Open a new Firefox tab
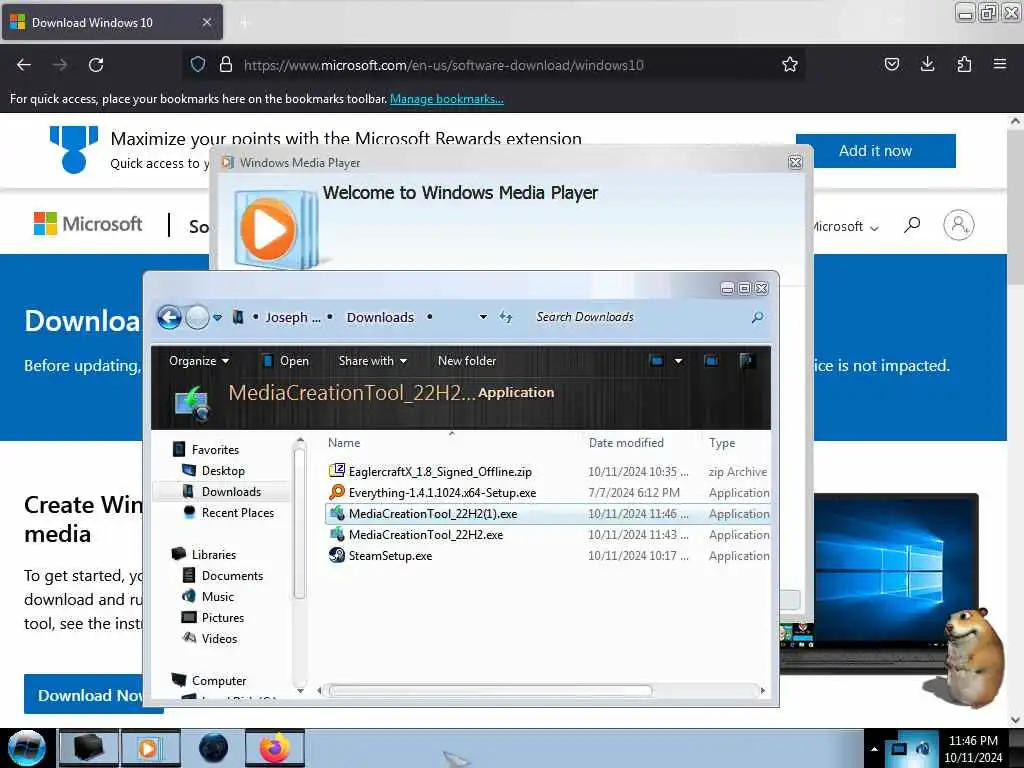The height and width of the screenshot is (768, 1024). pyautogui.click(x=245, y=23)
